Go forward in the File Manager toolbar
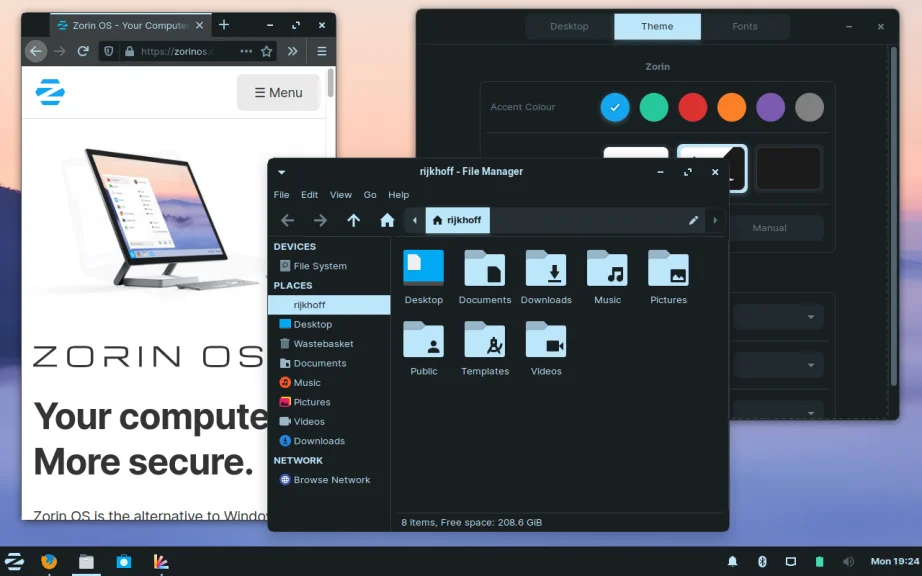 click(x=320, y=220)
